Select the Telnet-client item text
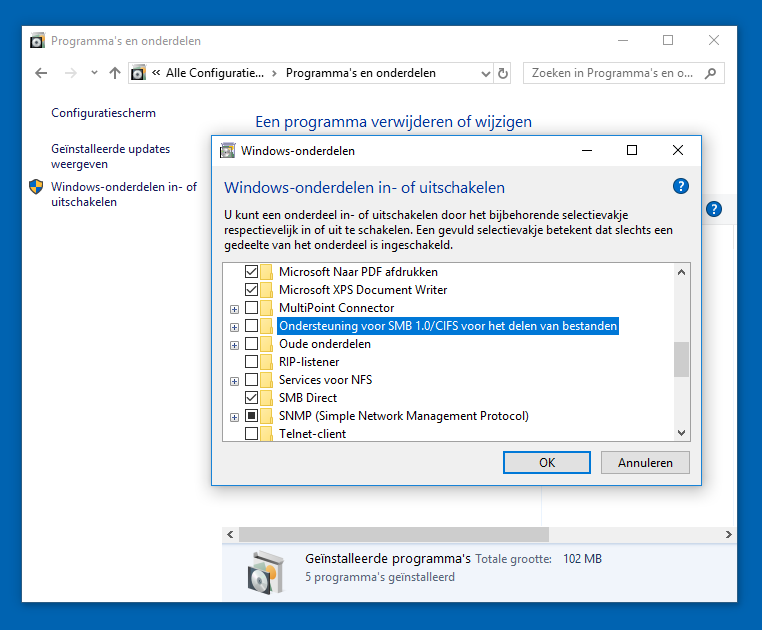This screenshot has height=630, width=762. (312, 434)
